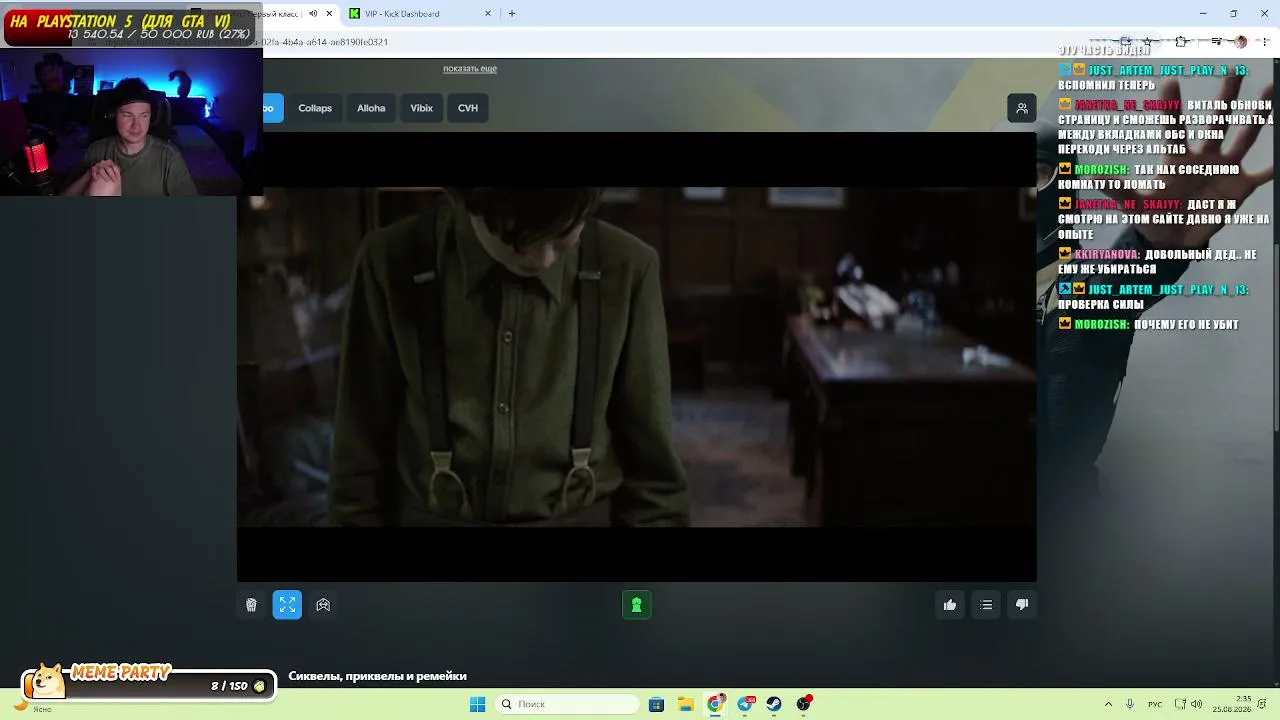Click the PlayStation 5 donation goal bar
This screenshot has width=1280, height=720.
click(x=131, y=27)
